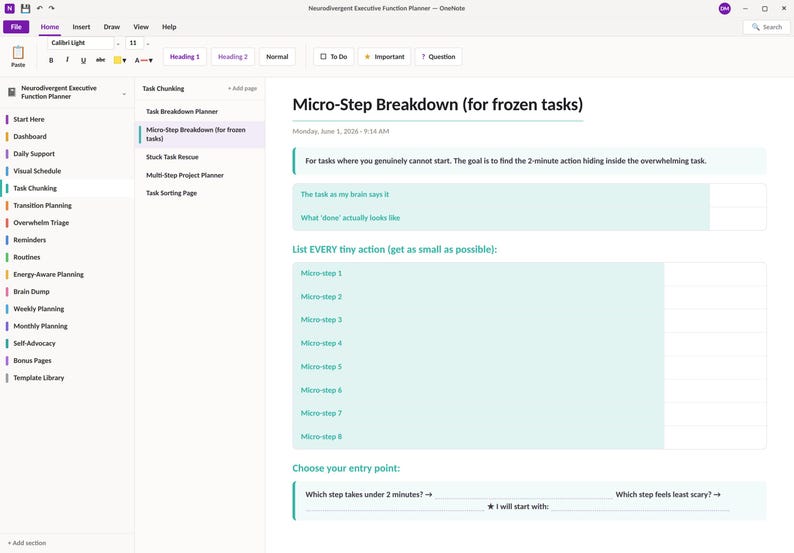794x553 pixels.
Task: Open the highlight color dropdown arrow
Action: point(125,61)
